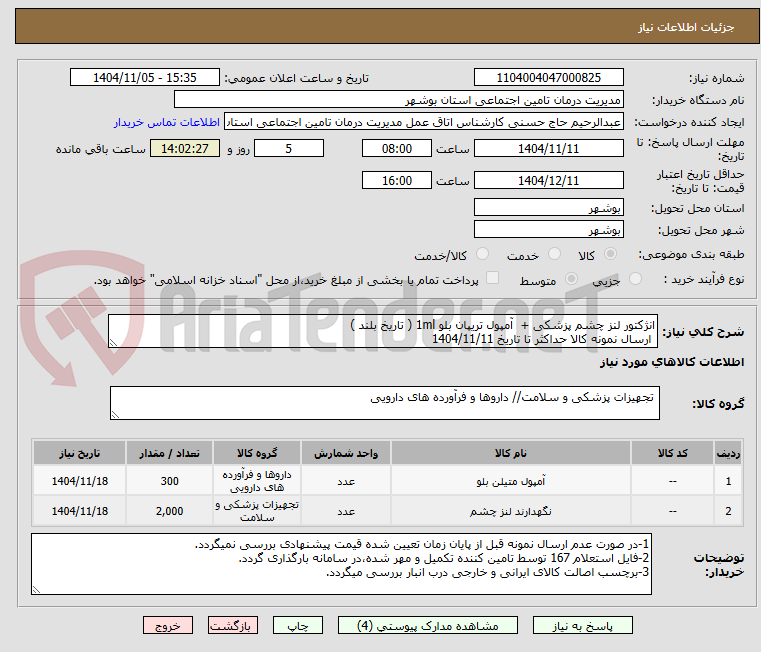Click the شهر محل تحویل field
The image size is (761, 652).
click(x=548, y=230)
